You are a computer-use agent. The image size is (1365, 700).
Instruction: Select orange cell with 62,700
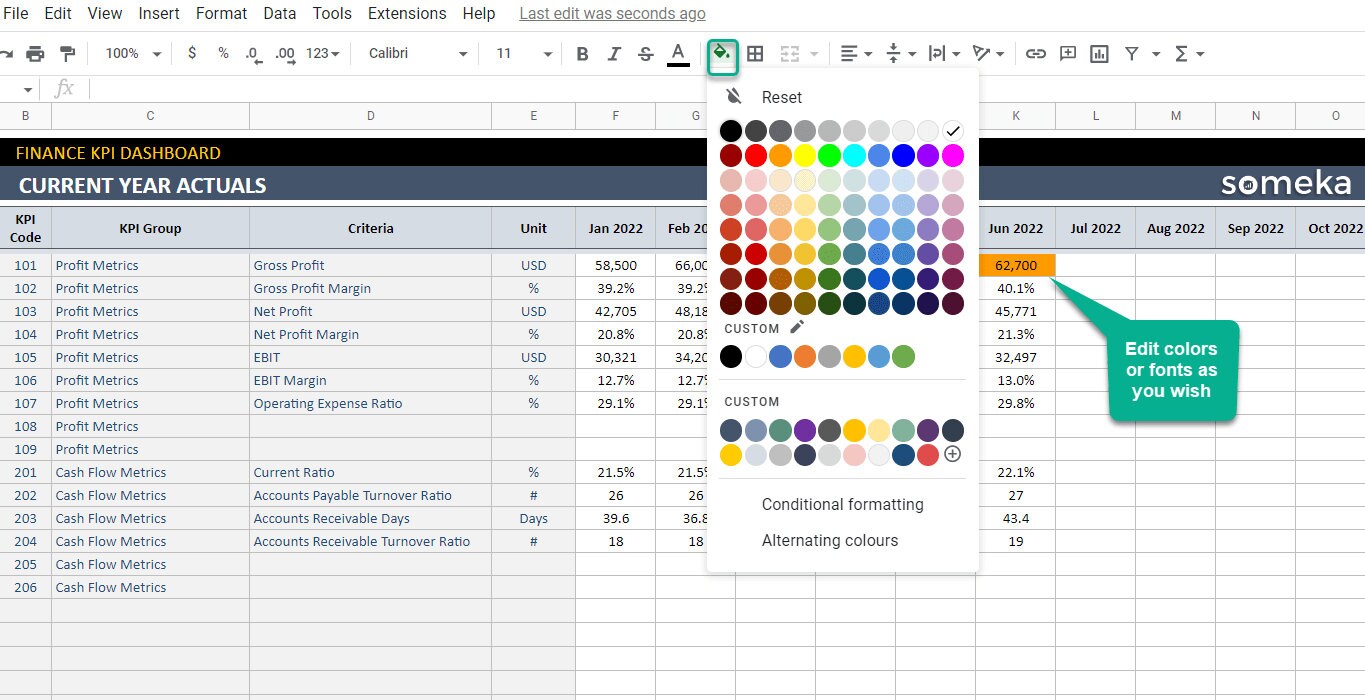coord(1015,266)
